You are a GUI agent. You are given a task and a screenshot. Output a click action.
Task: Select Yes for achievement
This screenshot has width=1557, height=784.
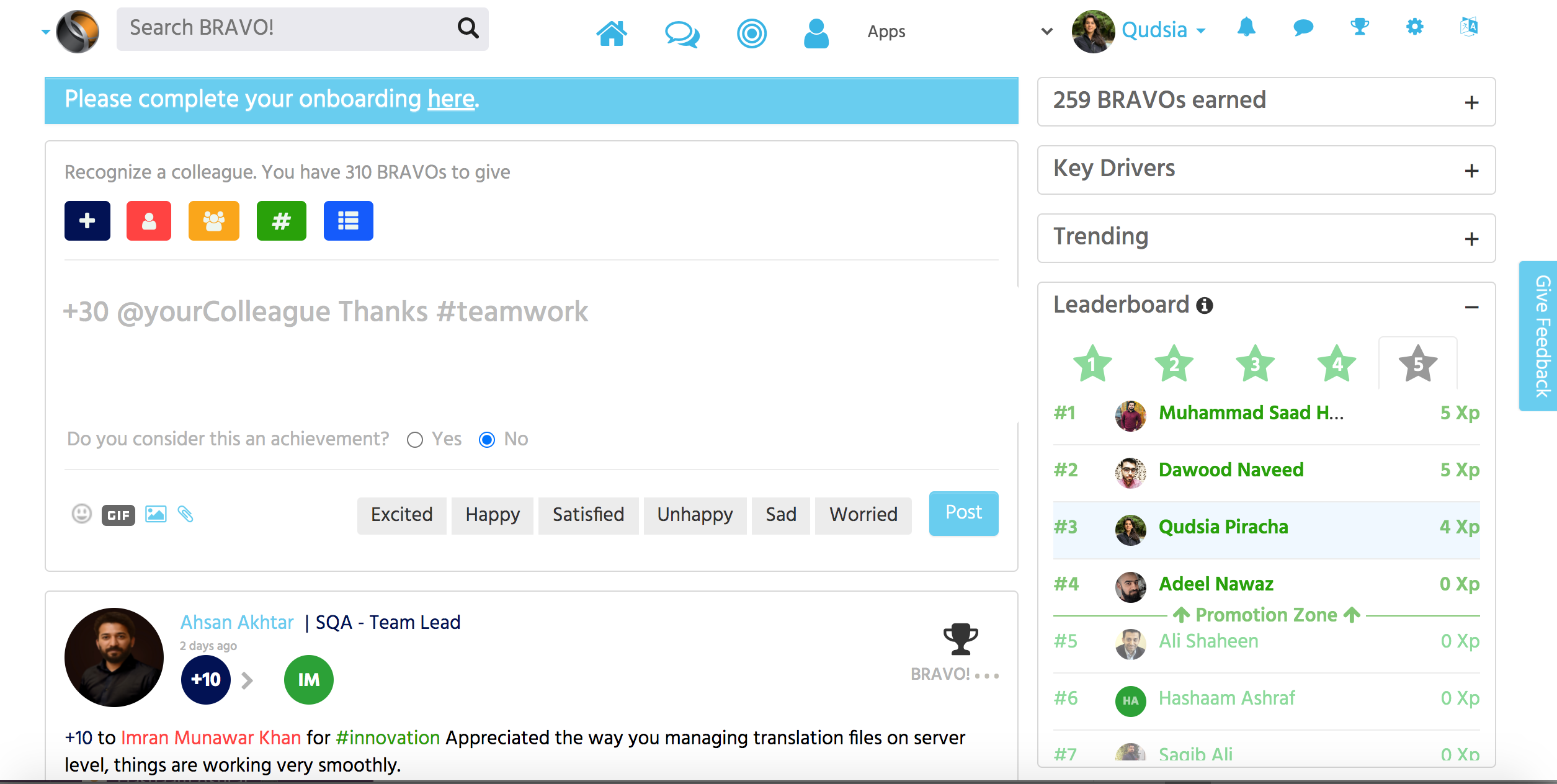click(415, 440)
